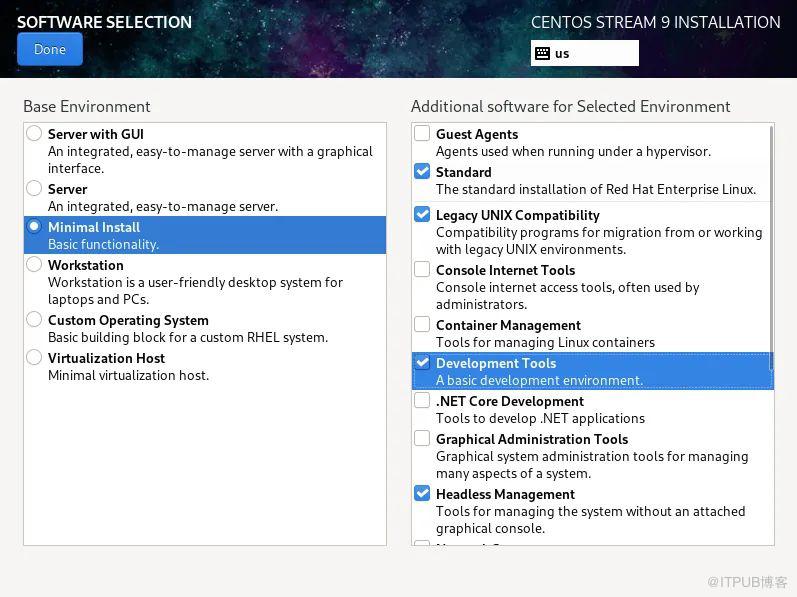Select Server with GUI radio button
This screenshot has width=797, height=597.
click(35, 134)
